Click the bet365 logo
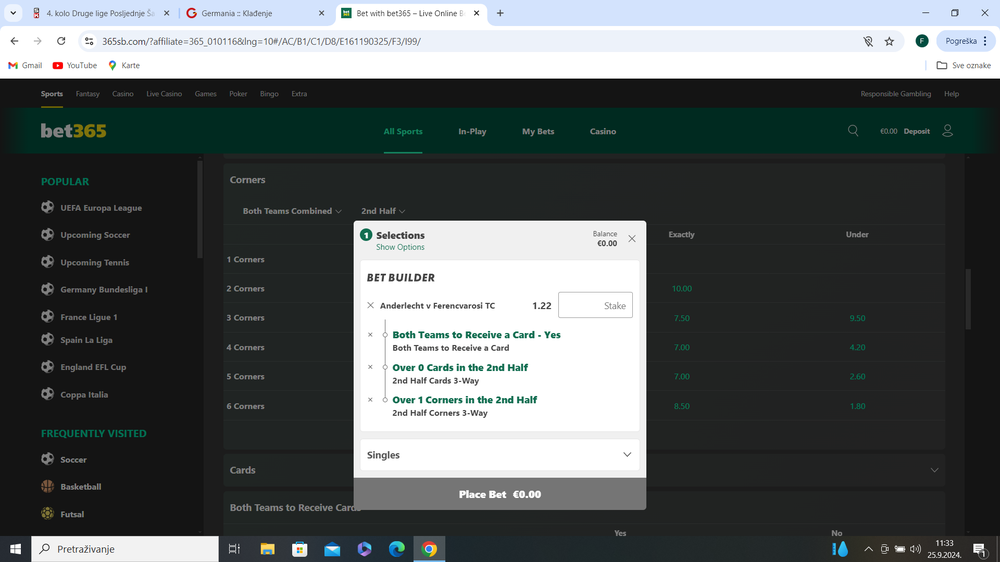Screen dimensions: 1000x562 click(73, 131)
